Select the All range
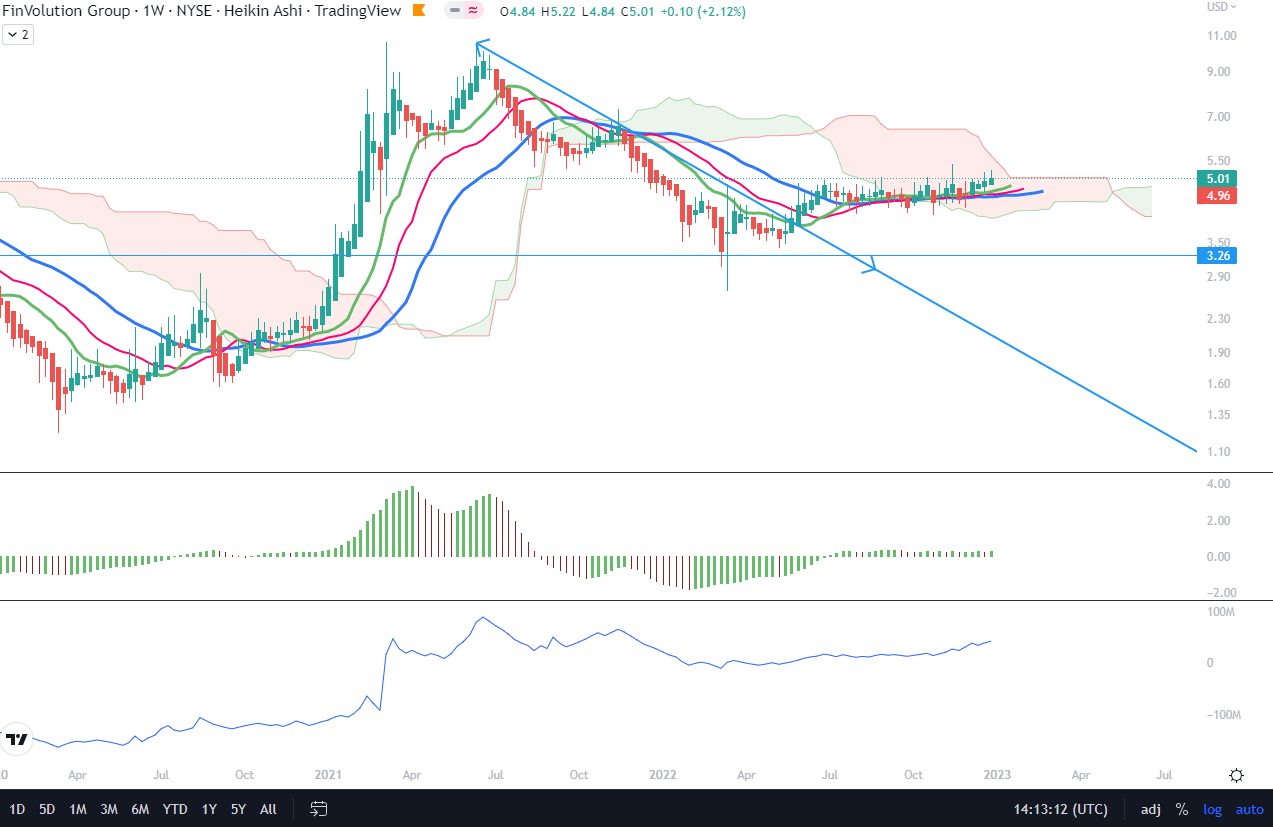The image size is (1273, 827). click(268, 809)
